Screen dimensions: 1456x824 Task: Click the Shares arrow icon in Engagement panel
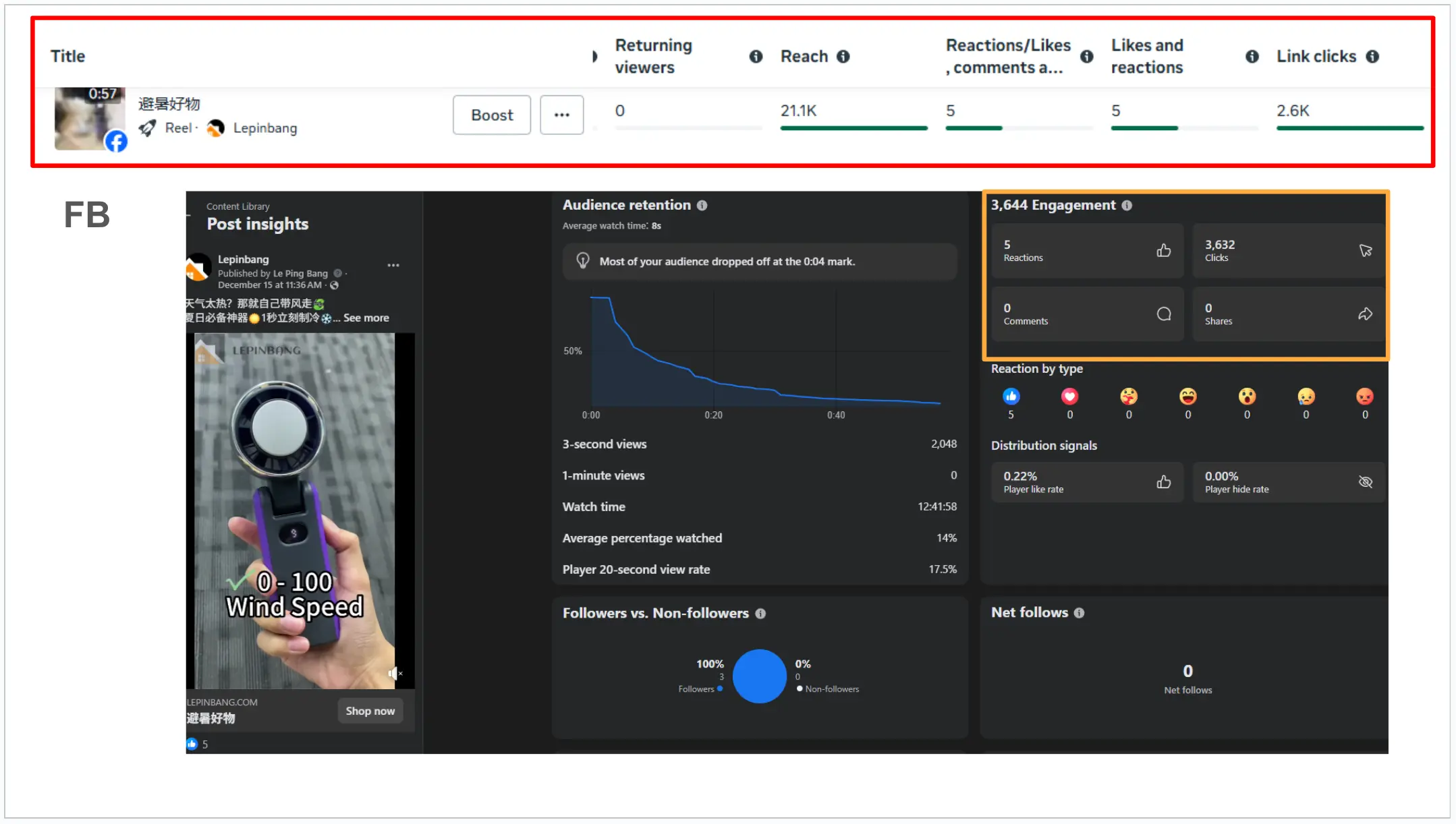point(1366,314)
